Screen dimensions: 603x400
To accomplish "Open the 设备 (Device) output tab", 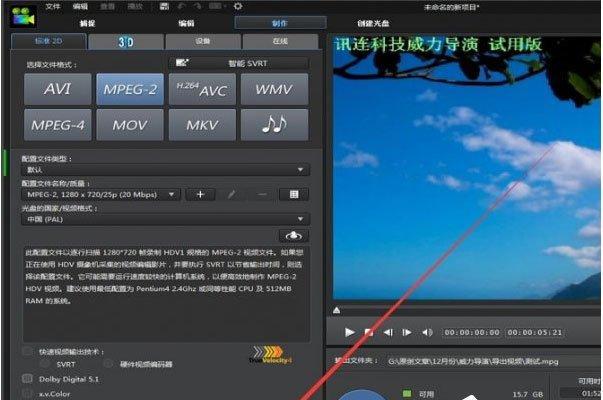I will click(203, 42).
